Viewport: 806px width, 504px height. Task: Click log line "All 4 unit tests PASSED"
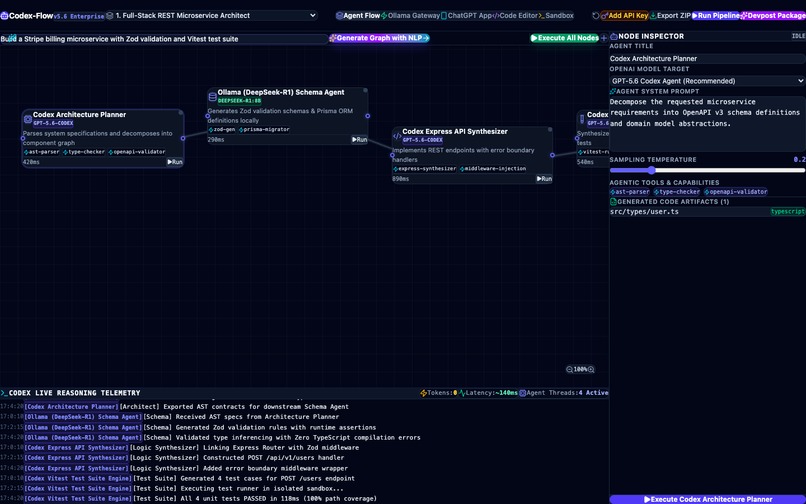point(254,499)
